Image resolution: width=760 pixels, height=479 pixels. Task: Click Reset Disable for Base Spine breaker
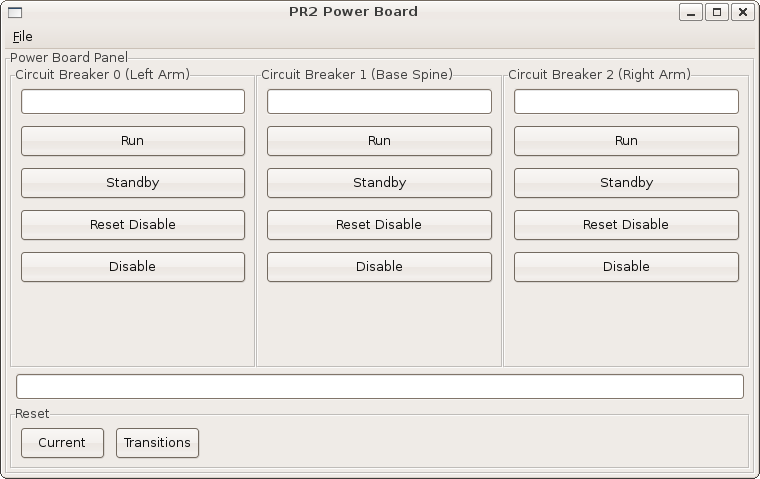coord(379,225)
